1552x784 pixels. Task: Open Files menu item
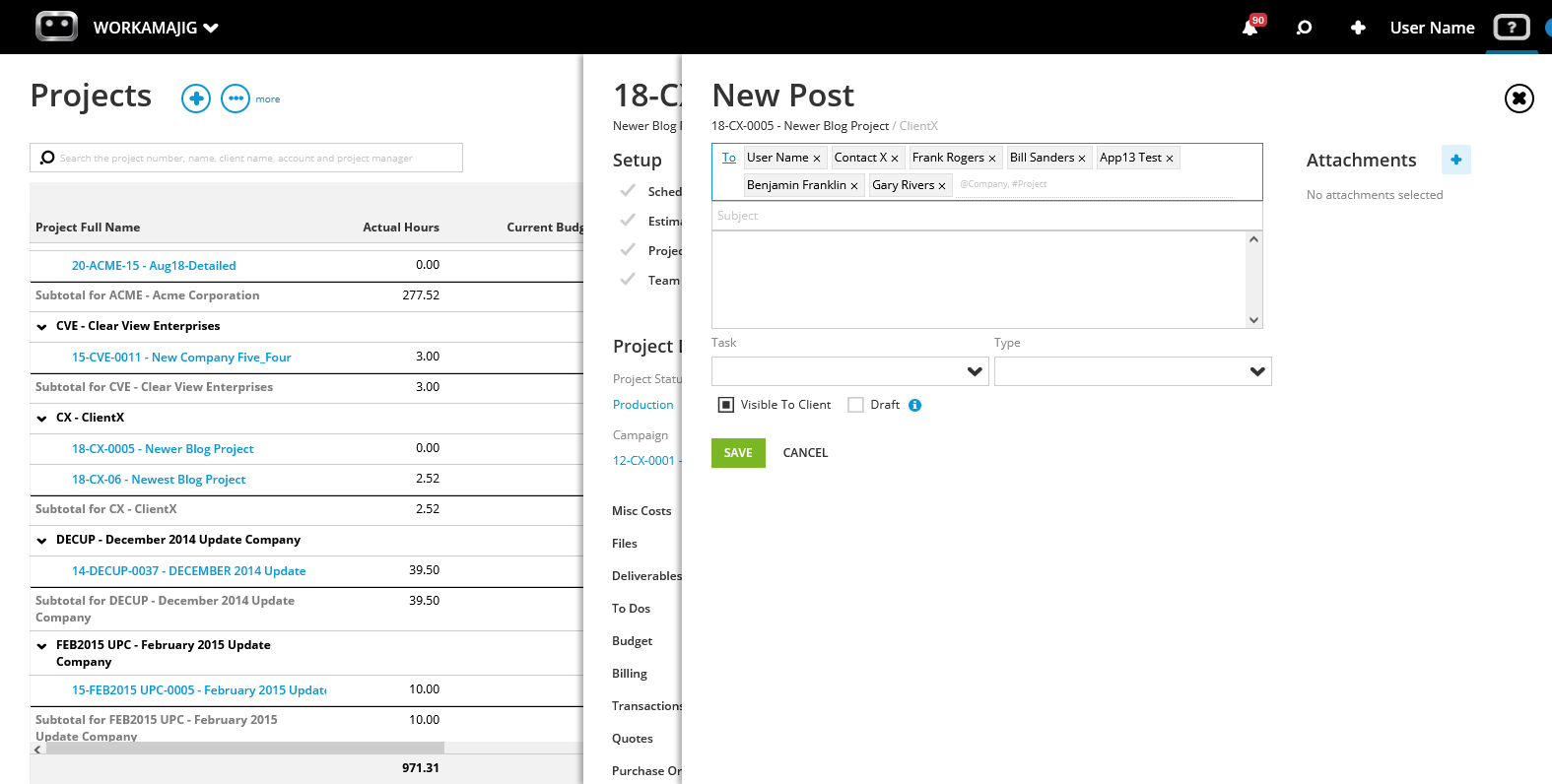click(625, 544)
